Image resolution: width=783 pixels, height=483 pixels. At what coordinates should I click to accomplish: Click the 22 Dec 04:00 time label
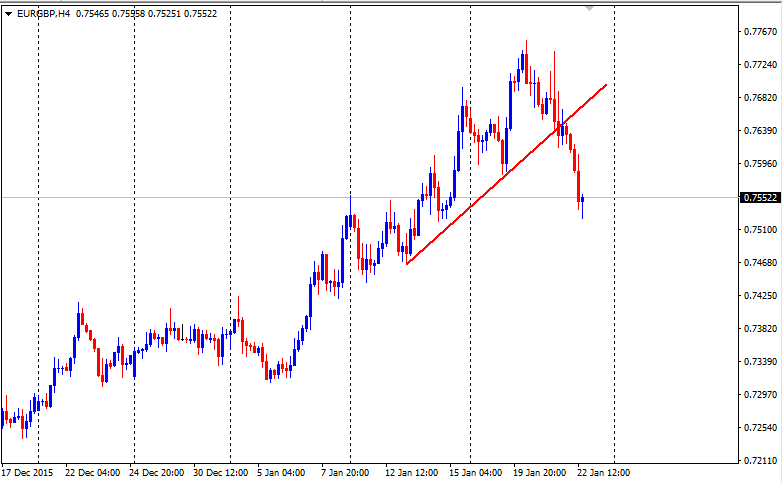92,473
